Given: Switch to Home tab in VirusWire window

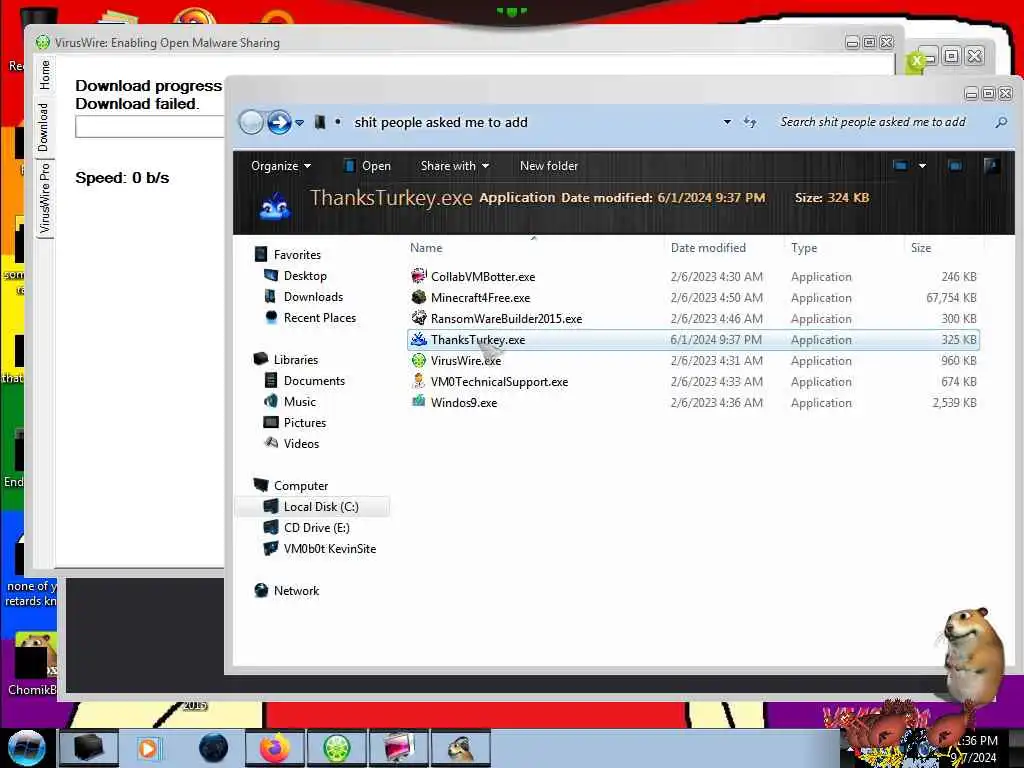Looking at the screenshot, I should (44, 75).
